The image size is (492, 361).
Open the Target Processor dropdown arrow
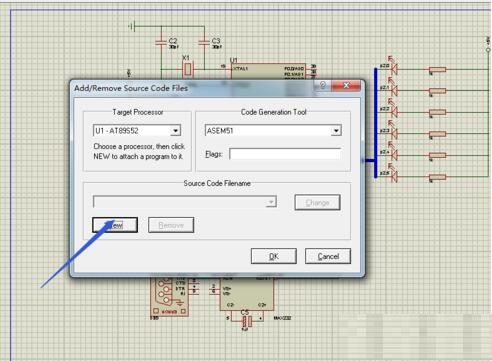(176, 131)
